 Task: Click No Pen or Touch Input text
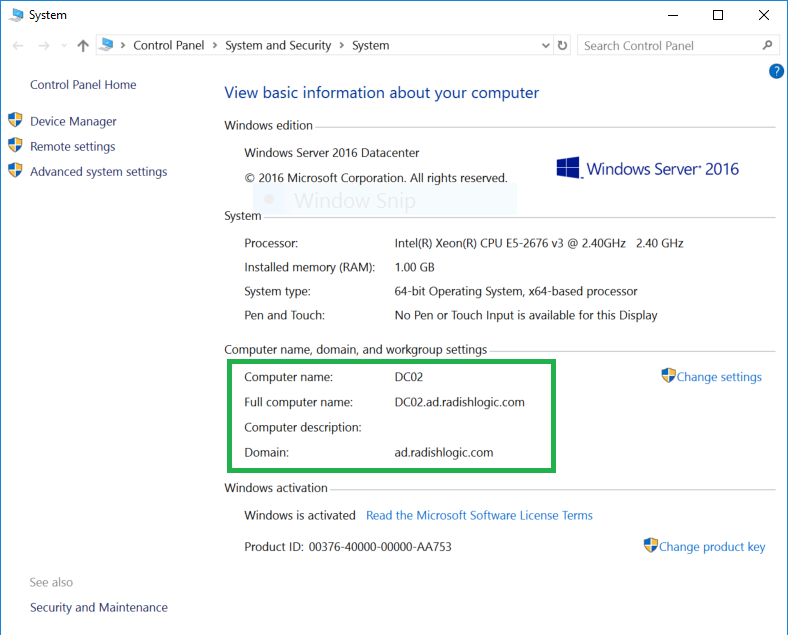tap(526, 315)
